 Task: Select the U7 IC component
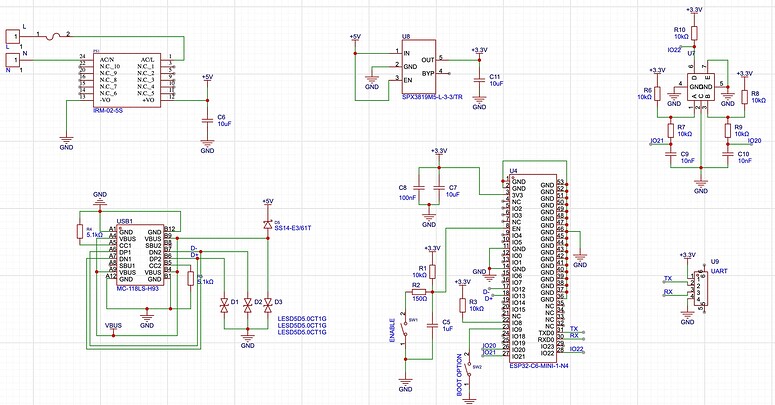tap(701, 87)
